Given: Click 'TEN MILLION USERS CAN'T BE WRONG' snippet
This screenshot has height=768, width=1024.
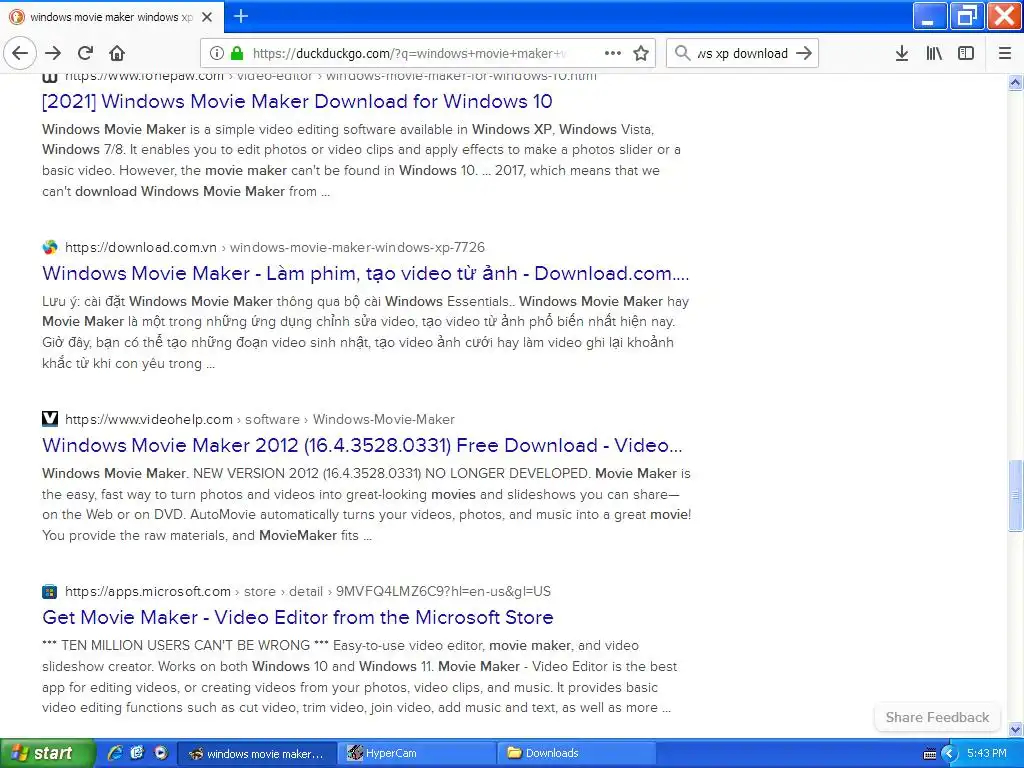Looking at the screenshot, I should (x=185, y=645).
